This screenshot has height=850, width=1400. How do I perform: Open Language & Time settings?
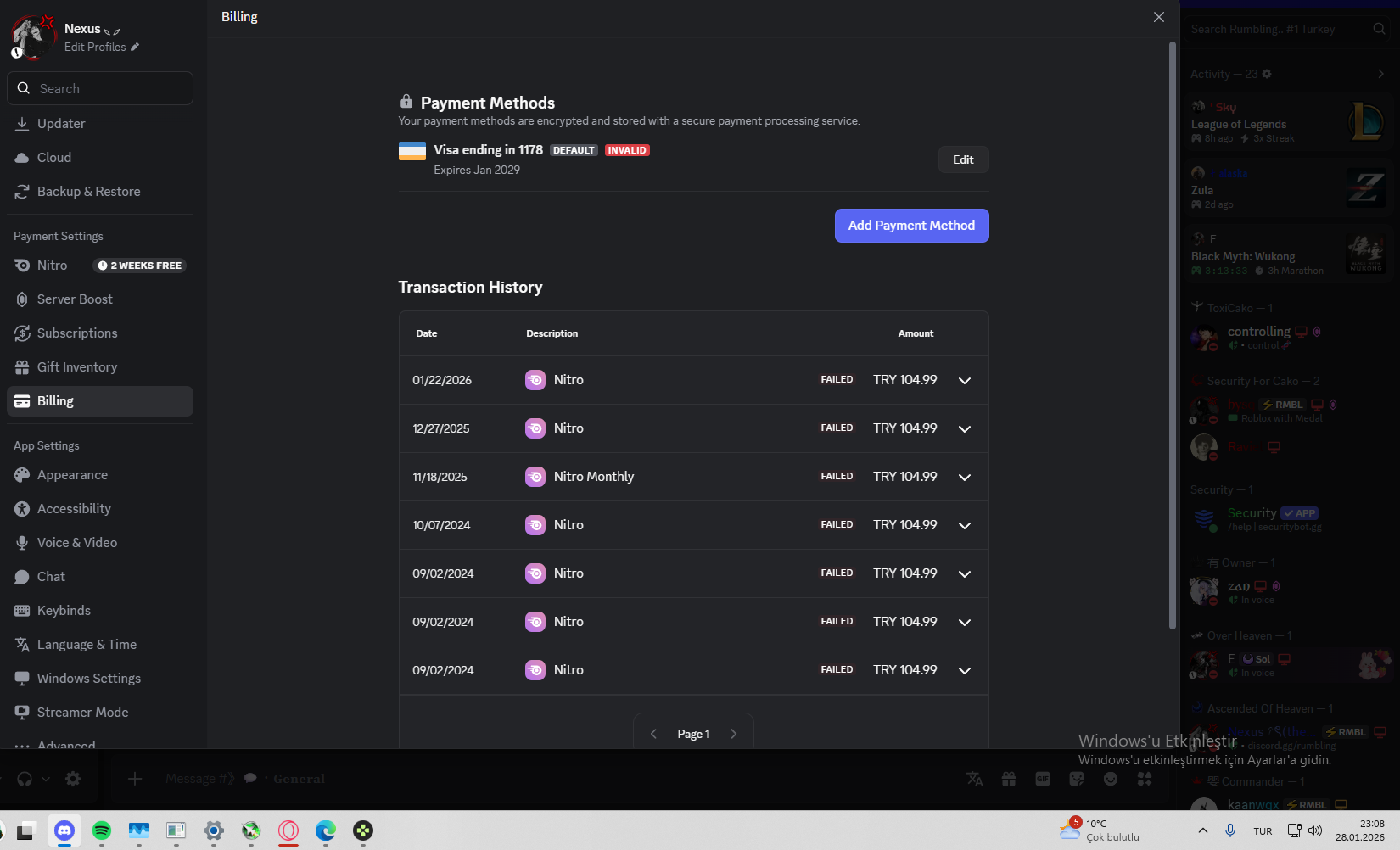tap(100, 645)
